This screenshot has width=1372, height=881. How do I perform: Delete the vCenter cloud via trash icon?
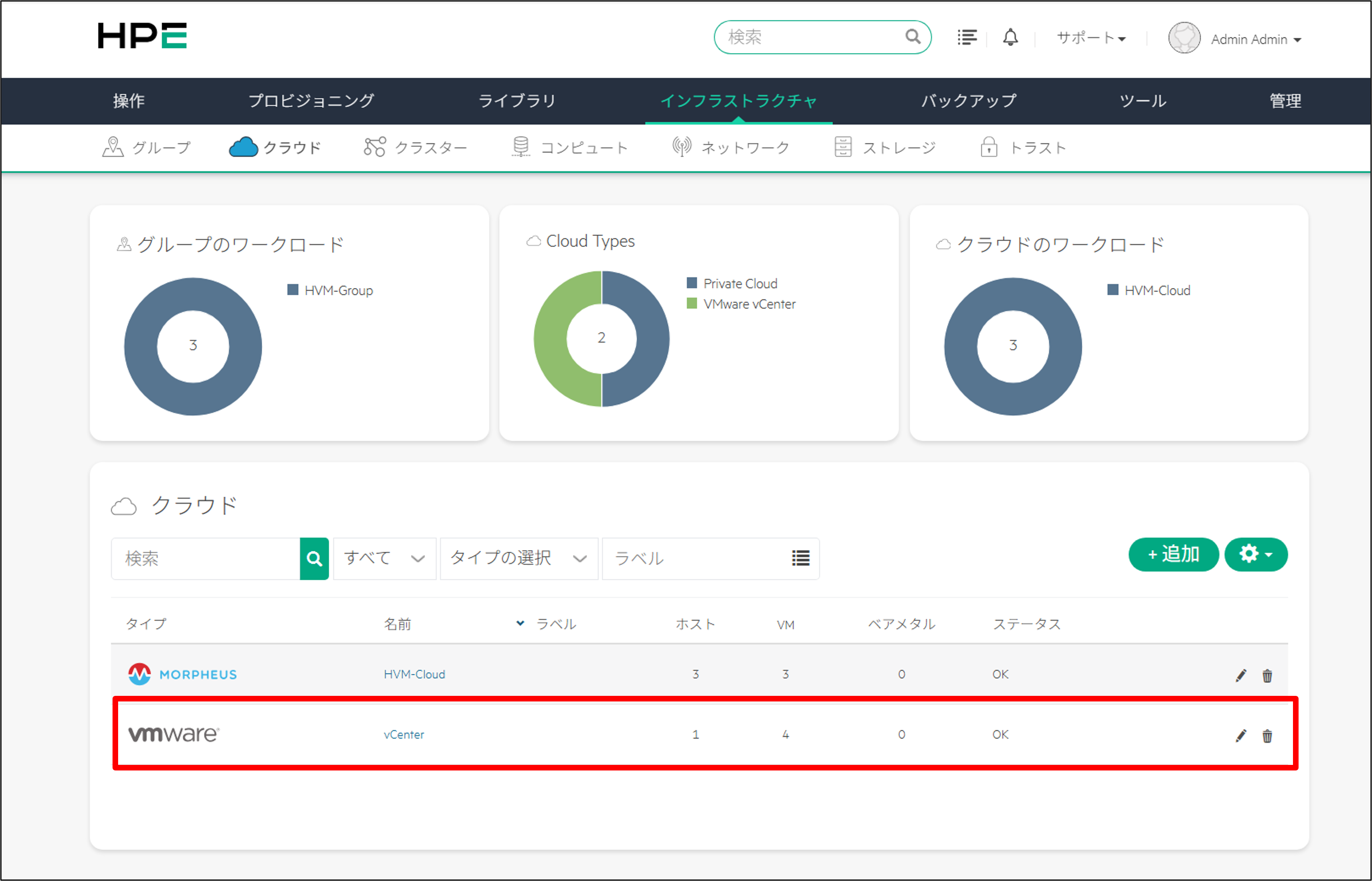click(x=1267, y=736)
